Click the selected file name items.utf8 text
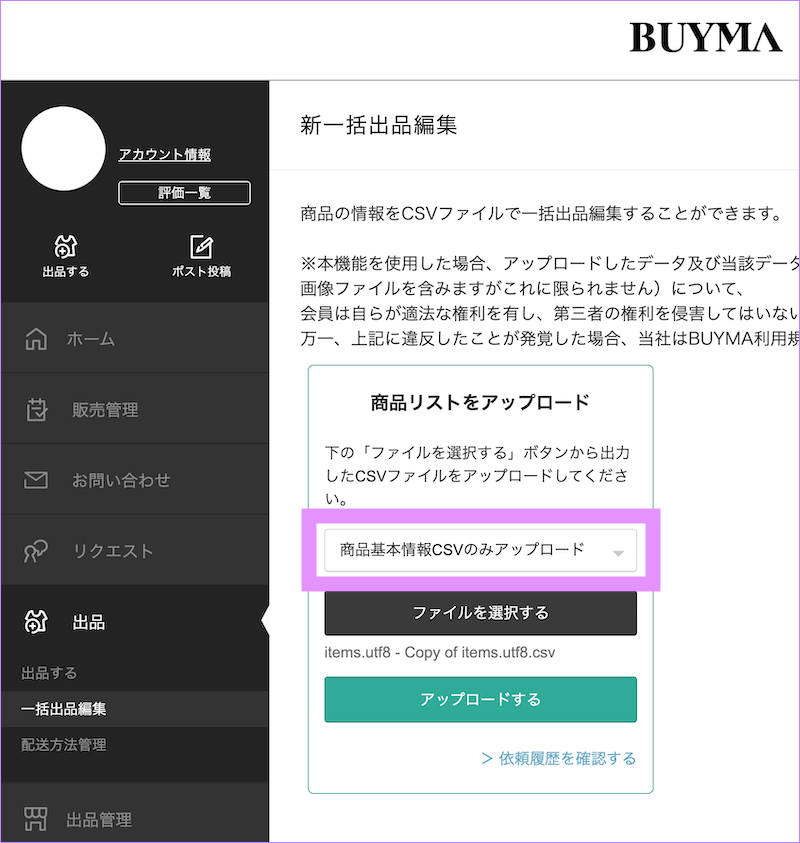Viewport: 800px width, 843px height. click(x=439, y=652)
